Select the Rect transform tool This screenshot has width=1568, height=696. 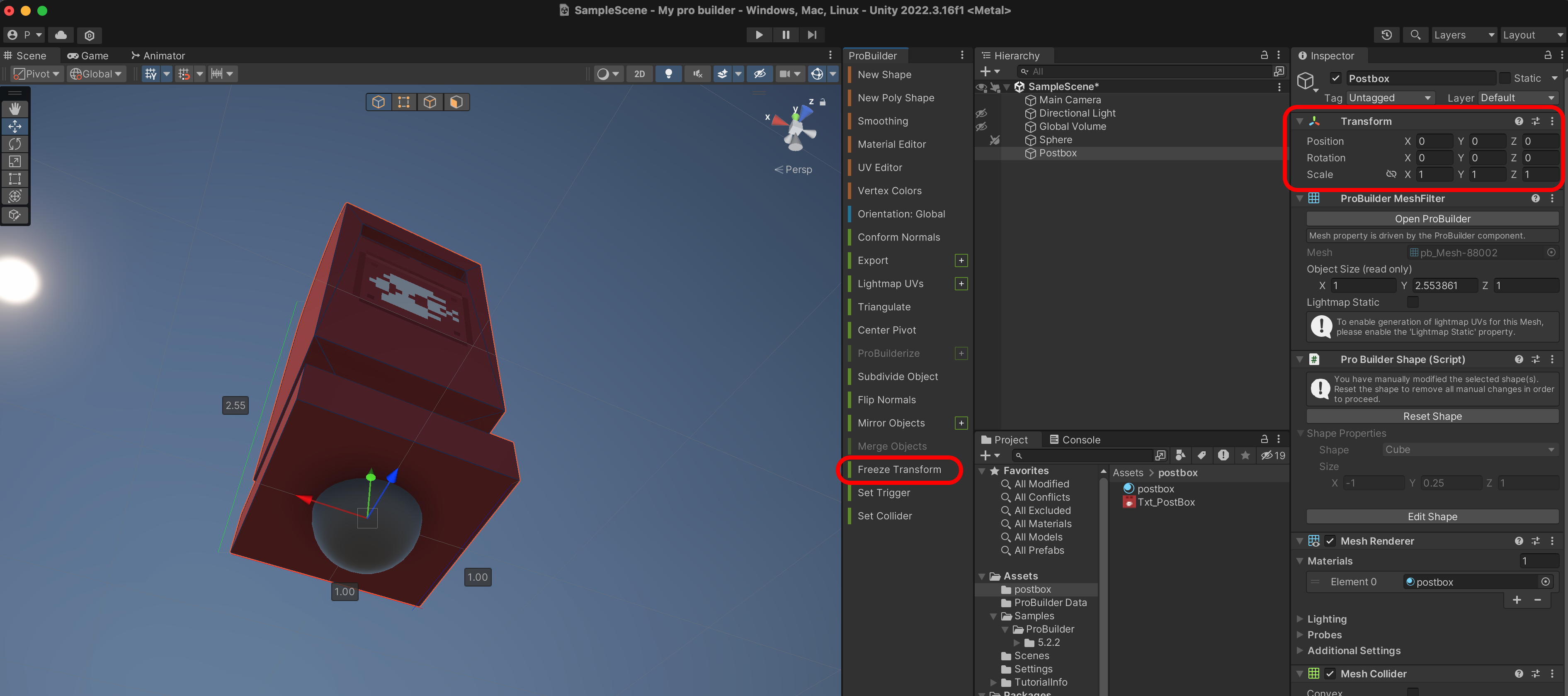click(15, 178)
